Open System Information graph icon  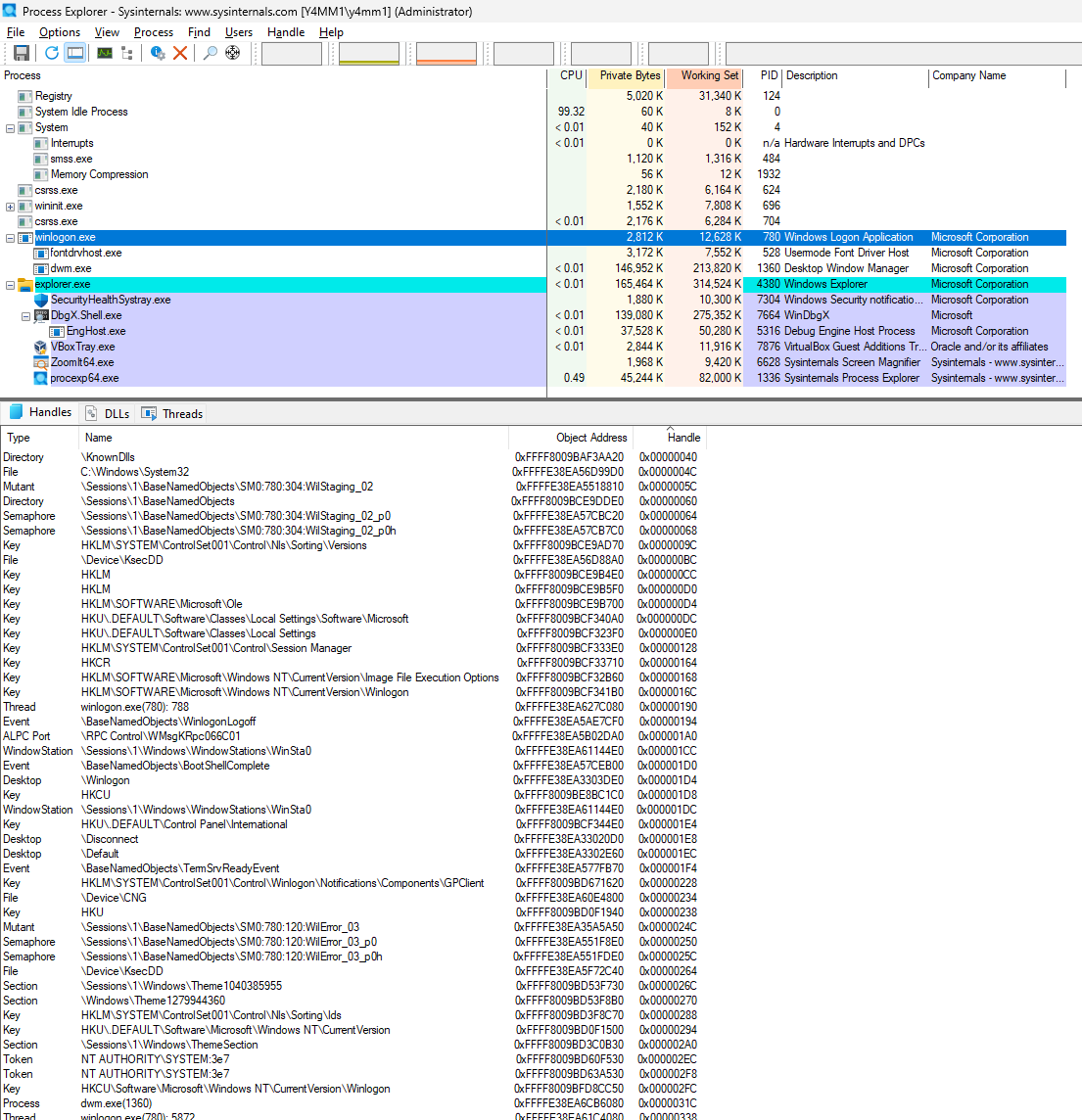click(105, 53)
